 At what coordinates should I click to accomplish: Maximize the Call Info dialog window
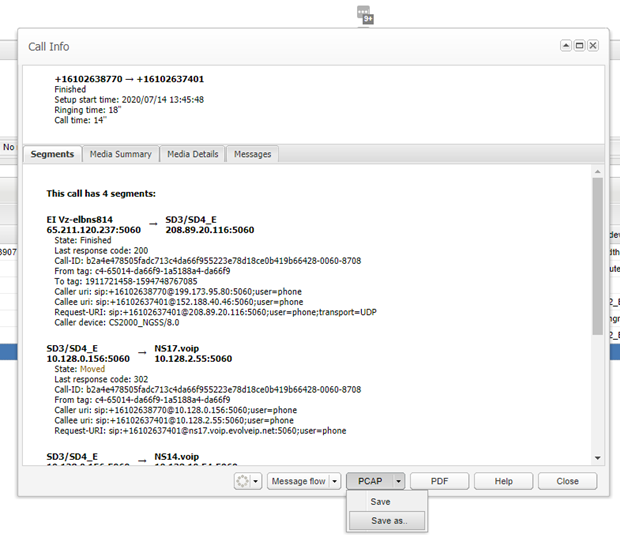(x=579, y=46)
